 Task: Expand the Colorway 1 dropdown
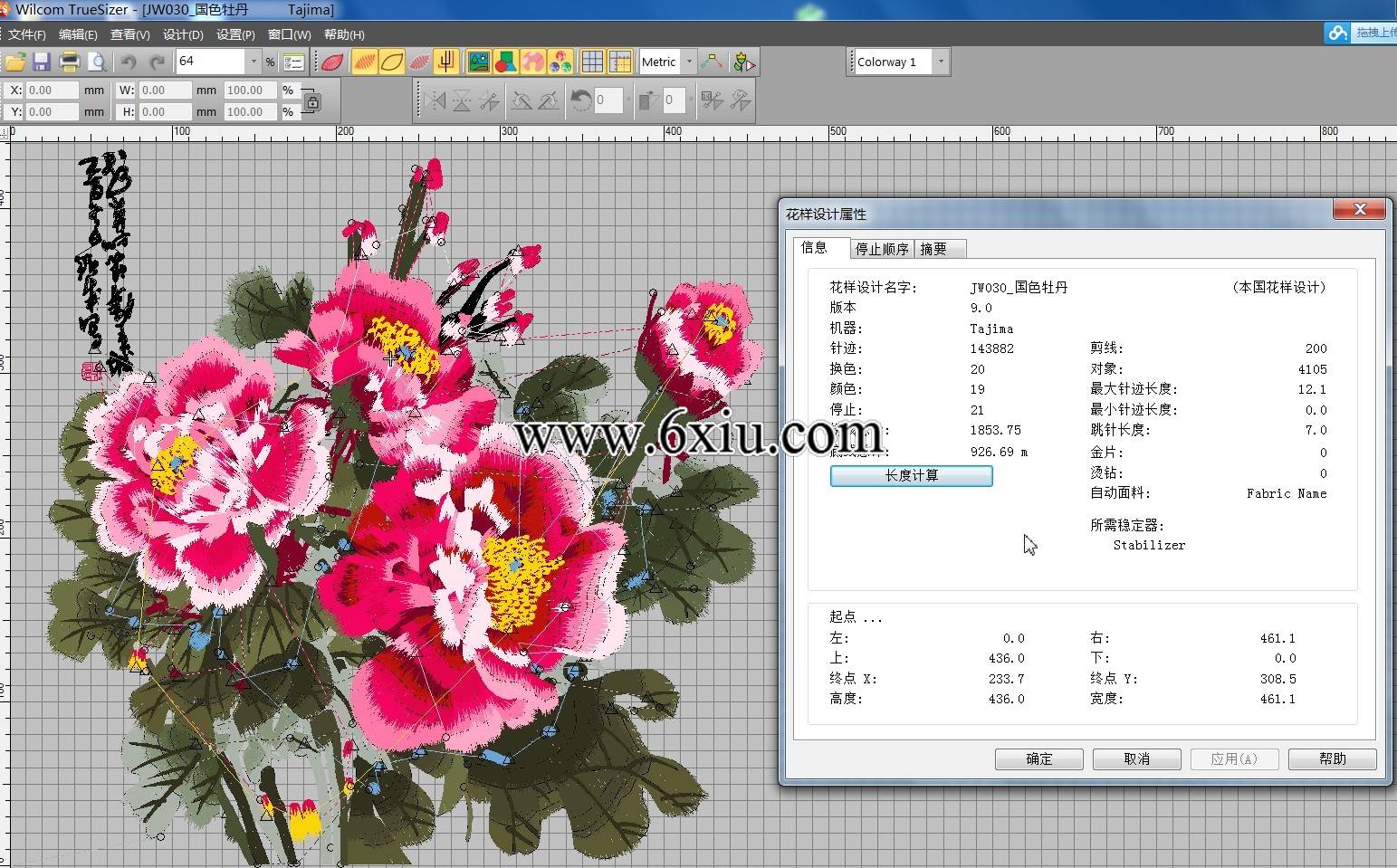tap(941, 62)
